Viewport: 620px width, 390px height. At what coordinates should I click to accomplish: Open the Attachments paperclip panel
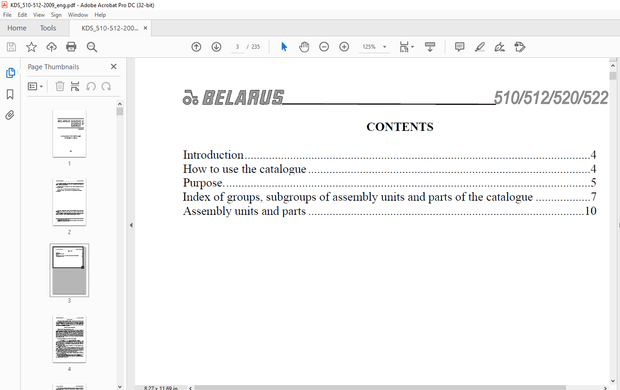click(x=10, y=115)
